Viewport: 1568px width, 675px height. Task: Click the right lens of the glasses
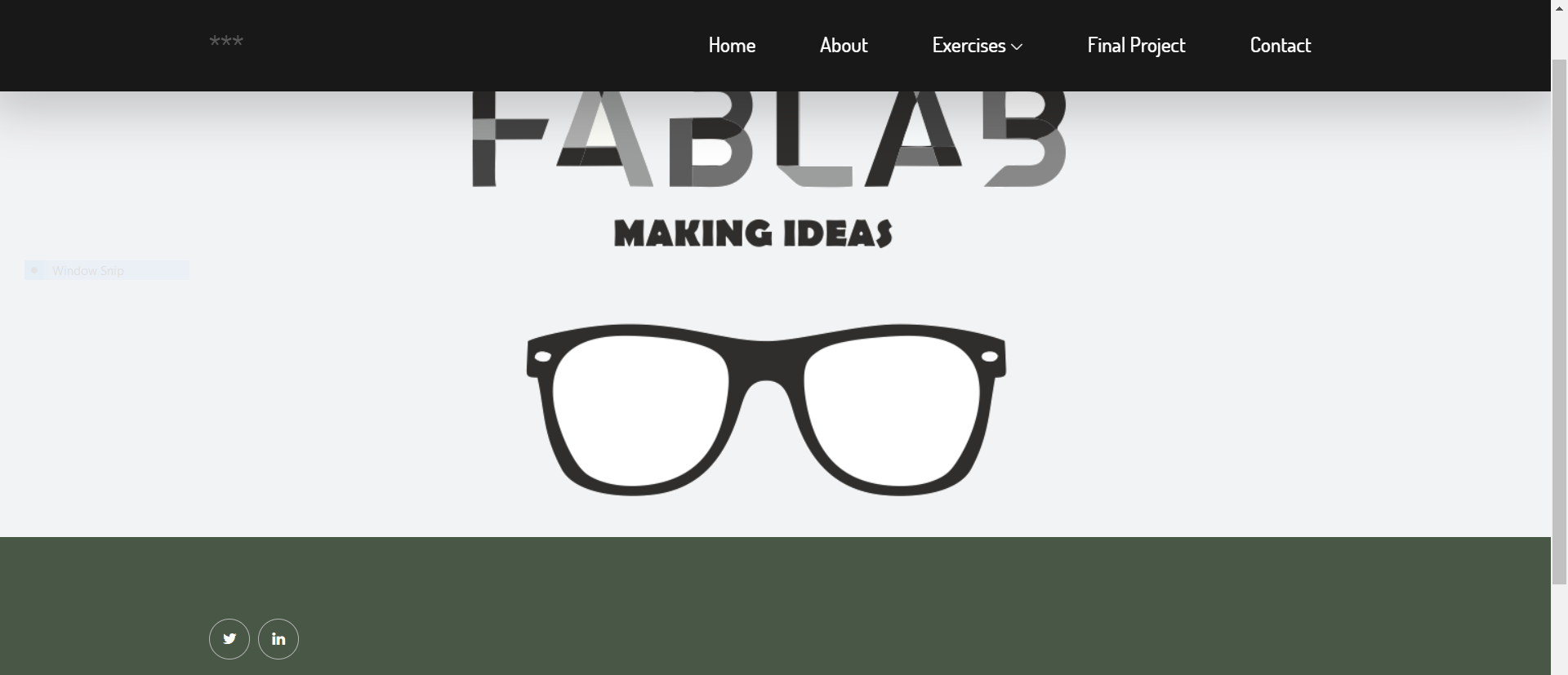point(892,409)
